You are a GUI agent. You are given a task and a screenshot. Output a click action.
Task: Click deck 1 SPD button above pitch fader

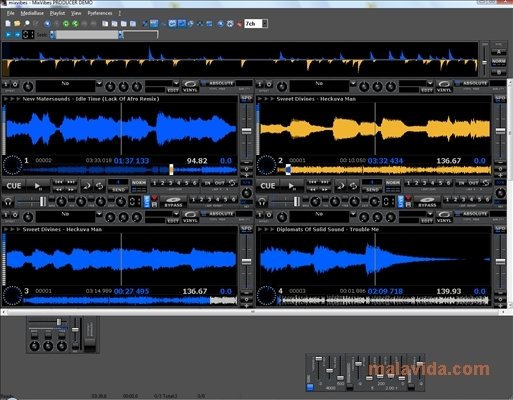[246, 98]
